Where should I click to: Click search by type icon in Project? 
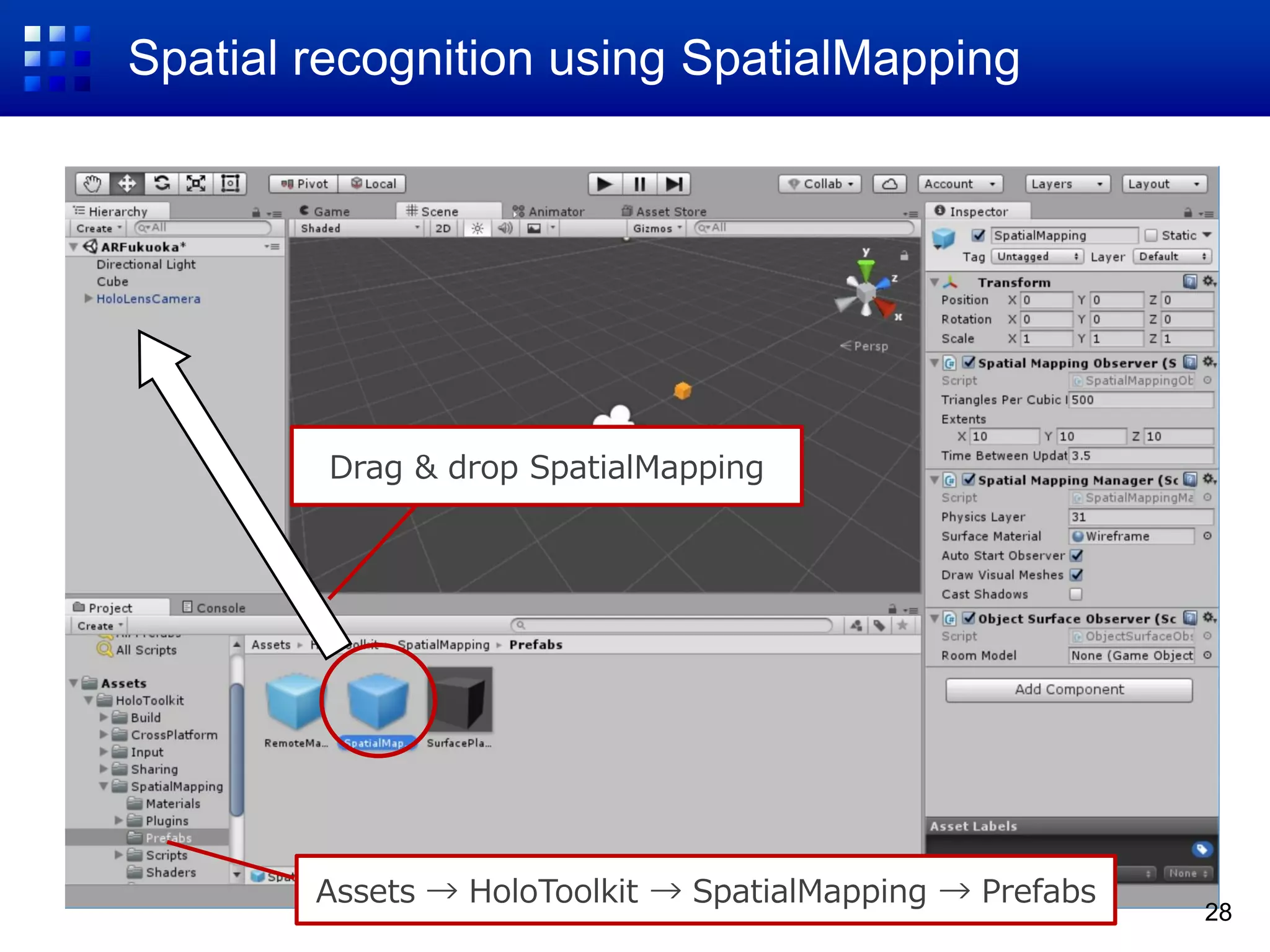coord(856,625)
